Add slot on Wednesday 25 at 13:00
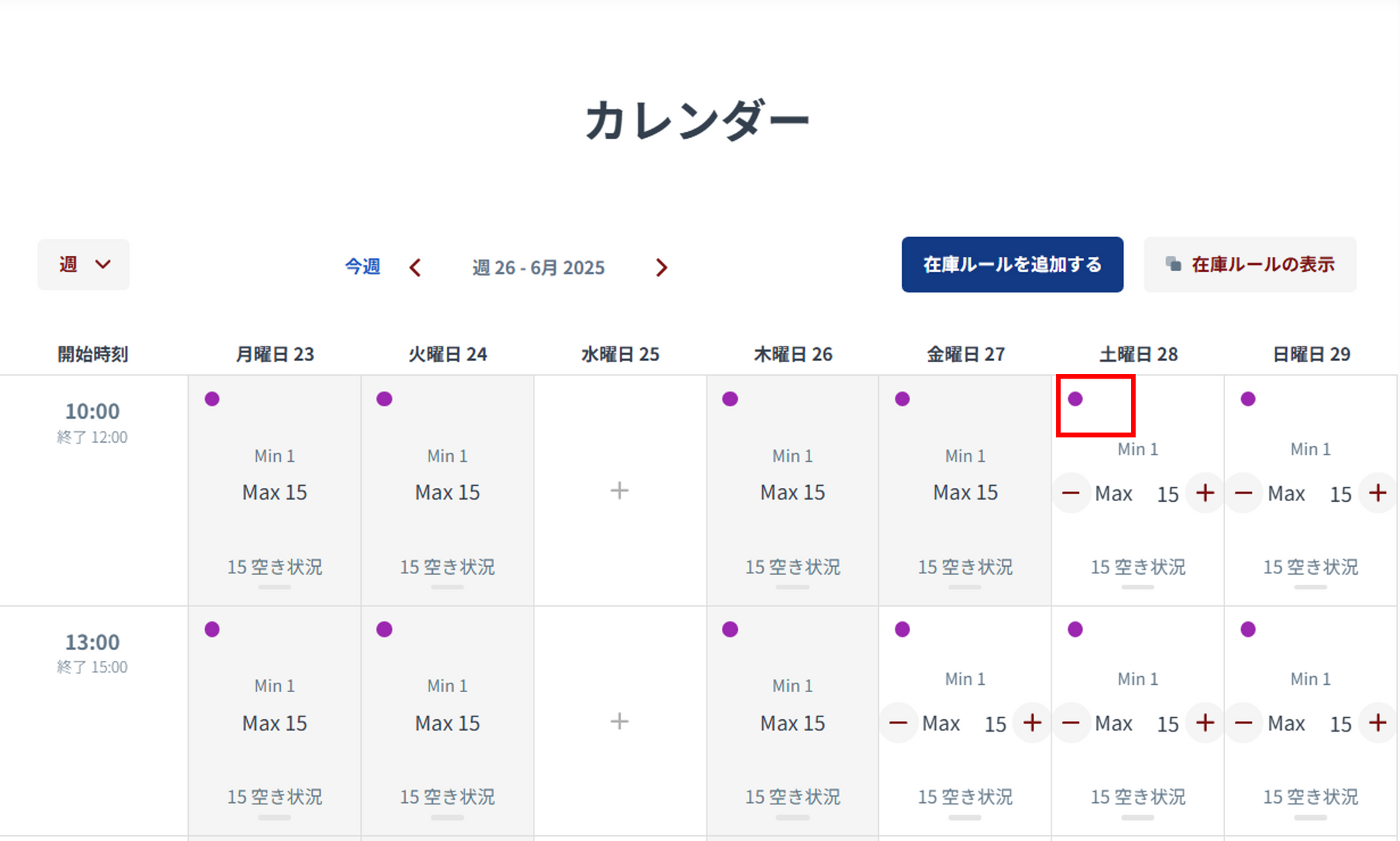The height and width of the screenshot is (841, 1400). (619, 721)
